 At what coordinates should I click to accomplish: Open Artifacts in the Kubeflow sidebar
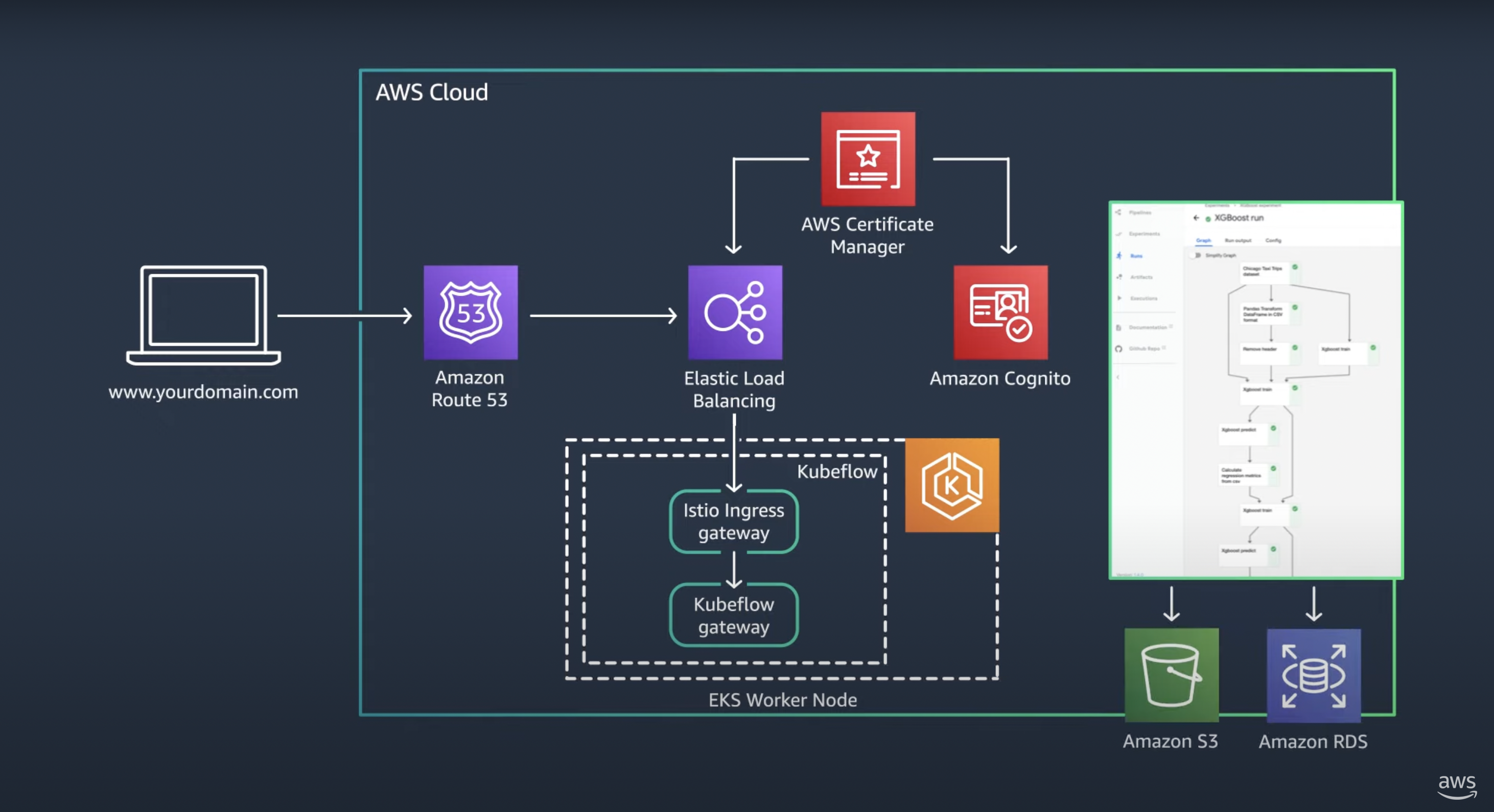click(1141, 277)
